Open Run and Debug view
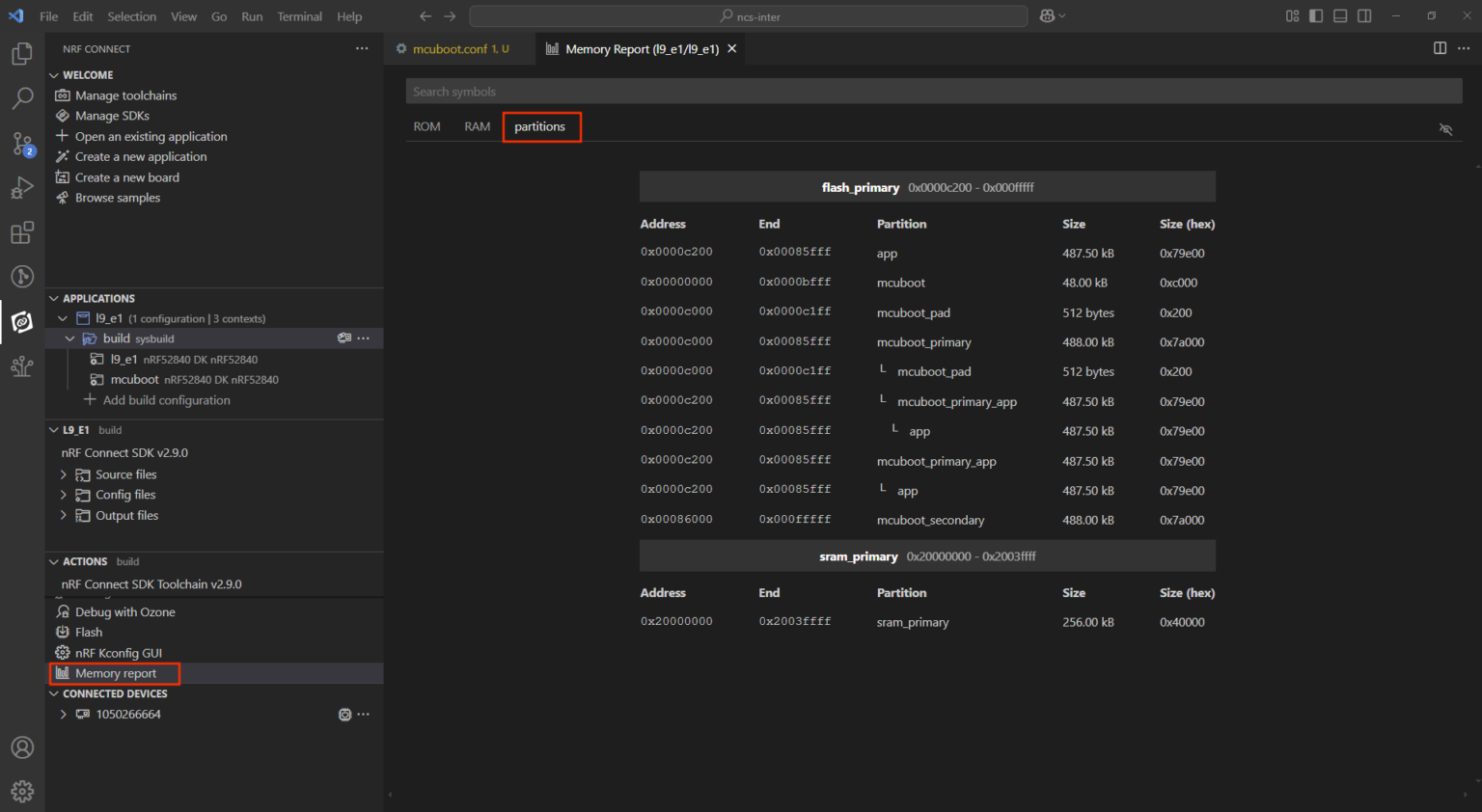This screenshot has height=812, width=1482. pyautogui.click(x=22, y=188)
